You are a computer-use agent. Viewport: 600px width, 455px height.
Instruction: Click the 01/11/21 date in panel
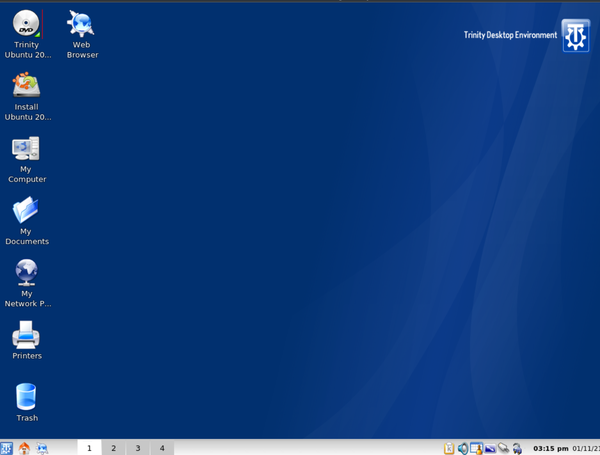point(586,448)
